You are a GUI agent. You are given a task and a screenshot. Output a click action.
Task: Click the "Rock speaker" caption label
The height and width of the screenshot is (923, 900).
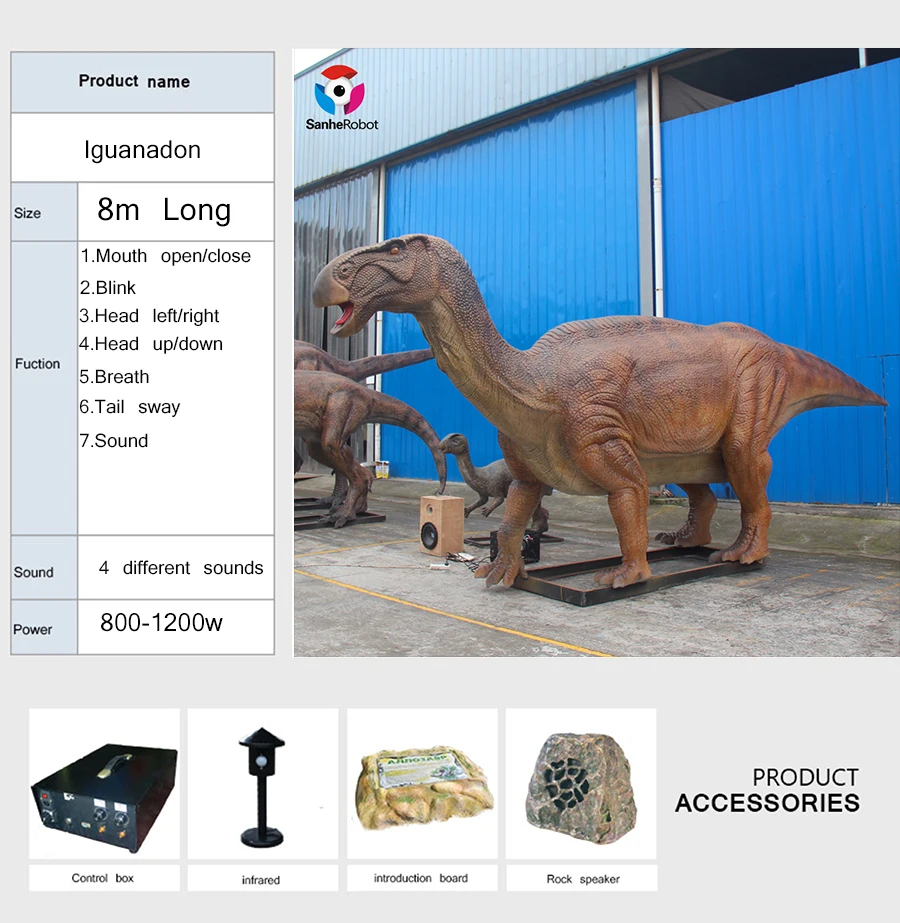click(x=582, y=879)
